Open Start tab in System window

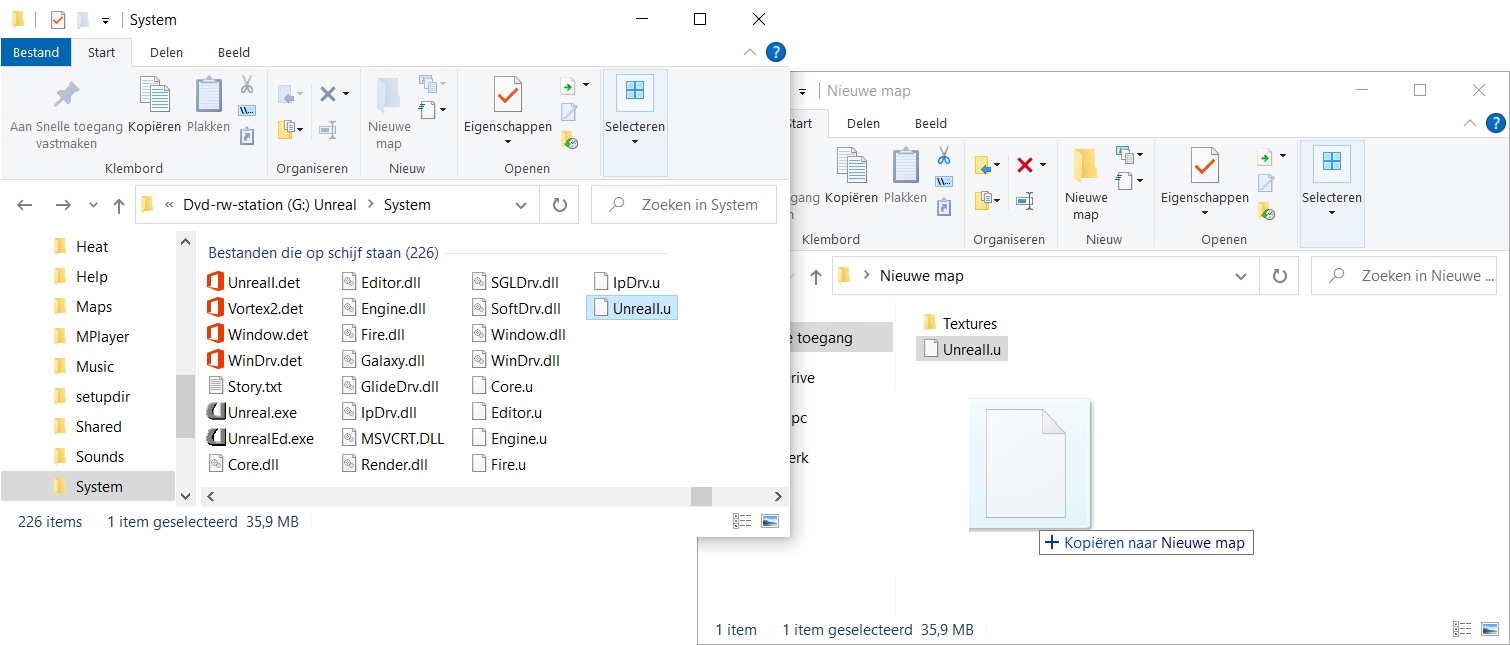coord(101,52)
